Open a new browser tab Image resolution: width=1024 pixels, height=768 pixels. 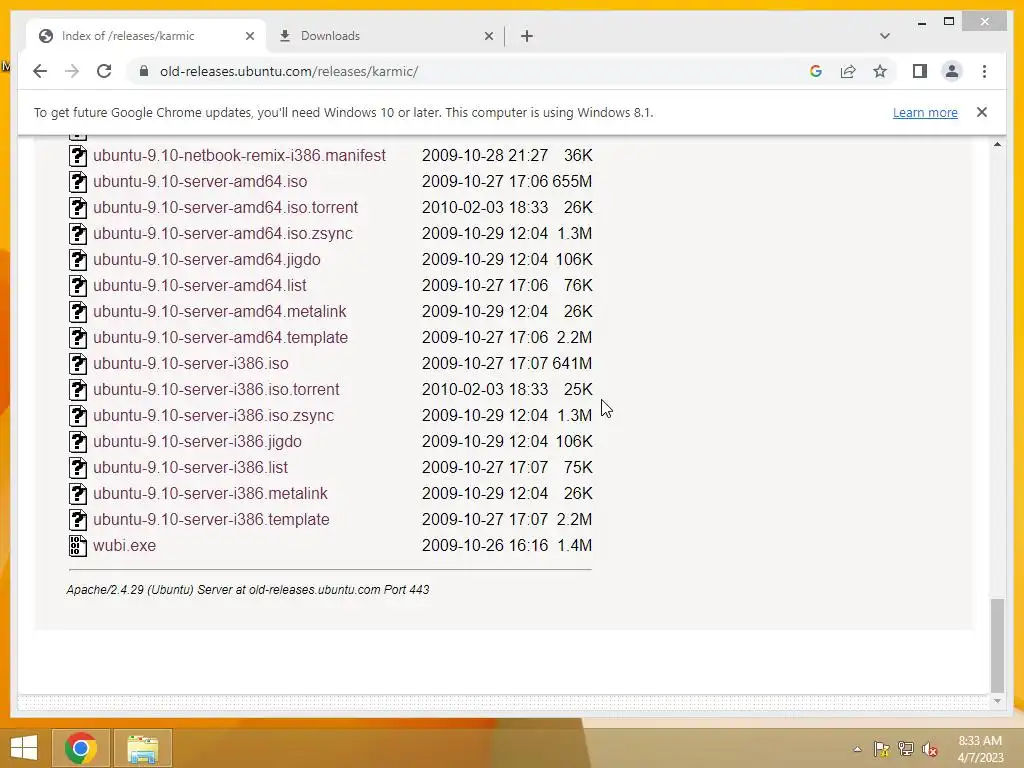point(527,36)
